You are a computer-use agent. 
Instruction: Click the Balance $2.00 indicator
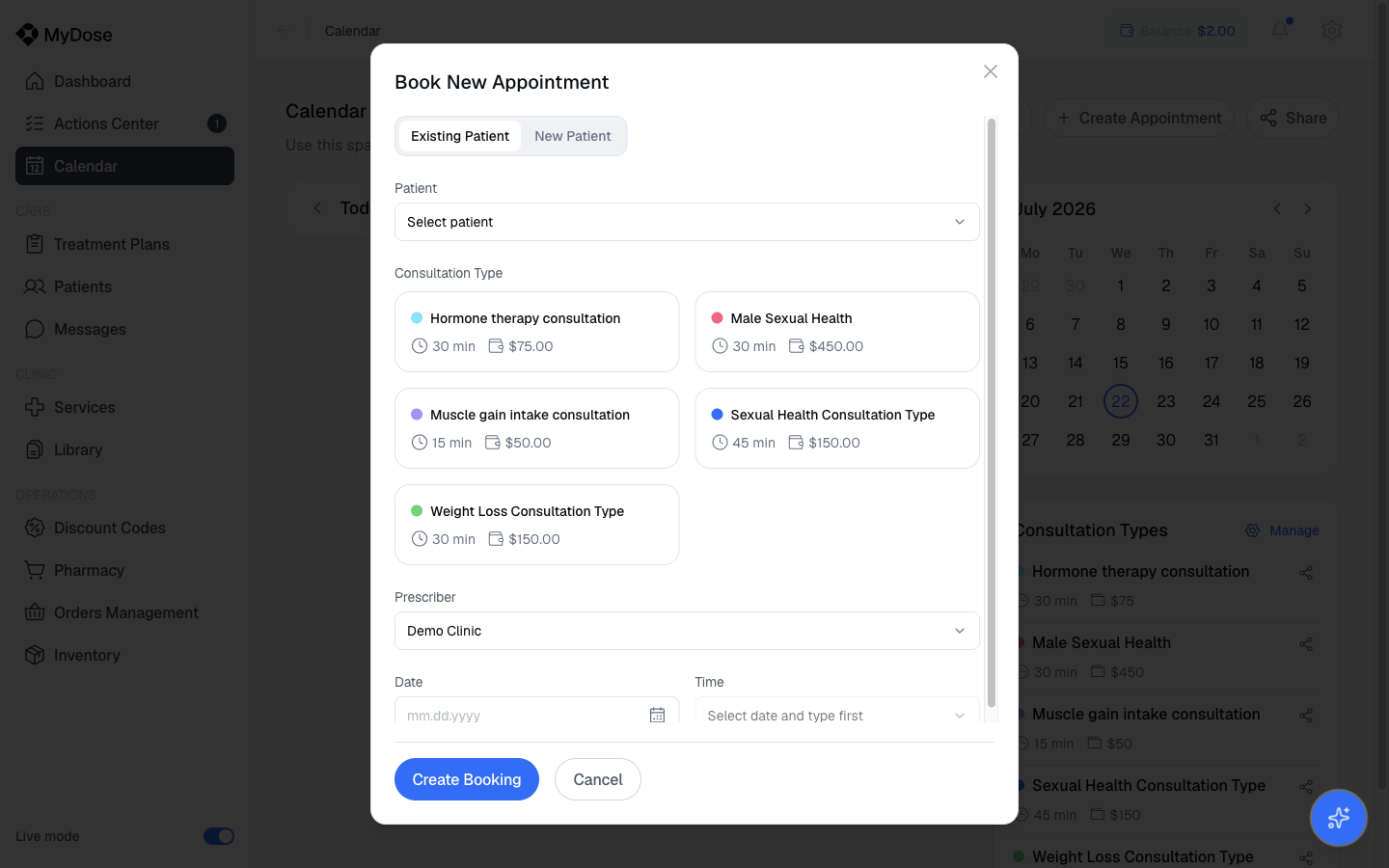pyautogui.click(x=1177, y=31)
